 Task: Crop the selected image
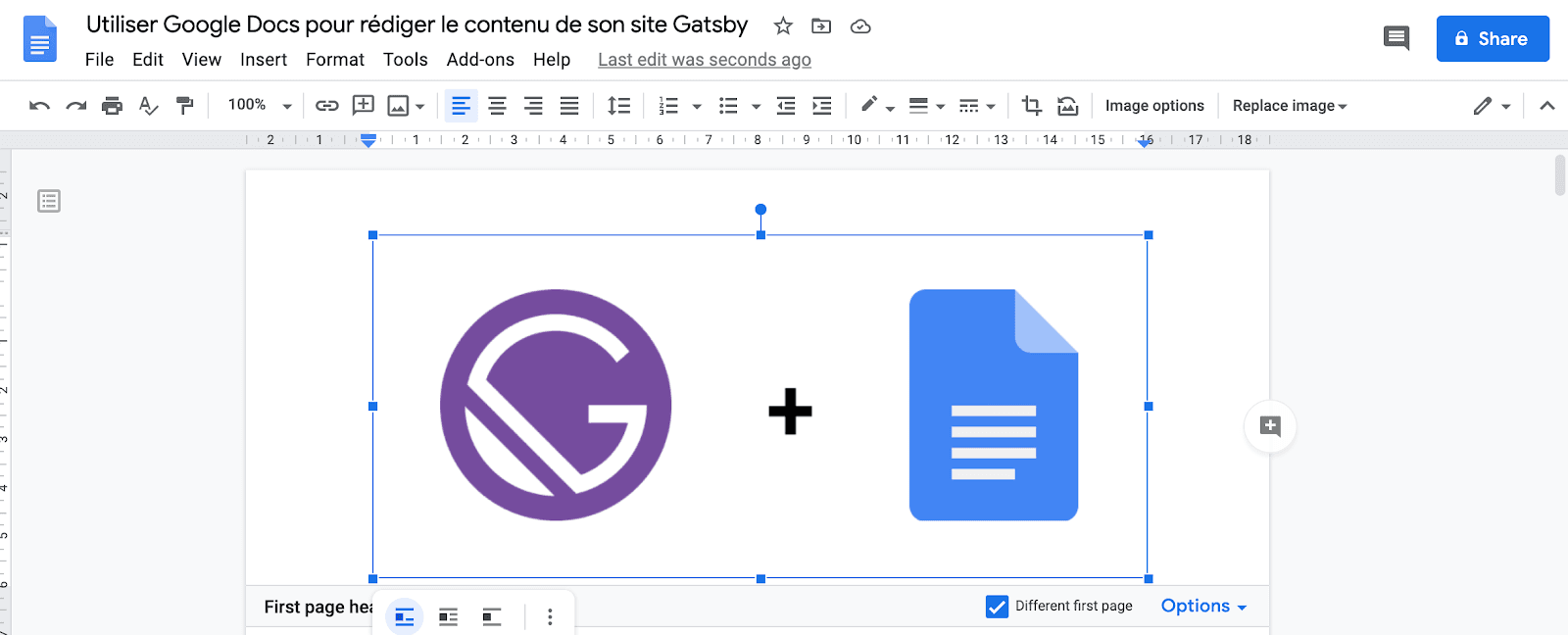pyautogui.click(x=1032, y=105)
